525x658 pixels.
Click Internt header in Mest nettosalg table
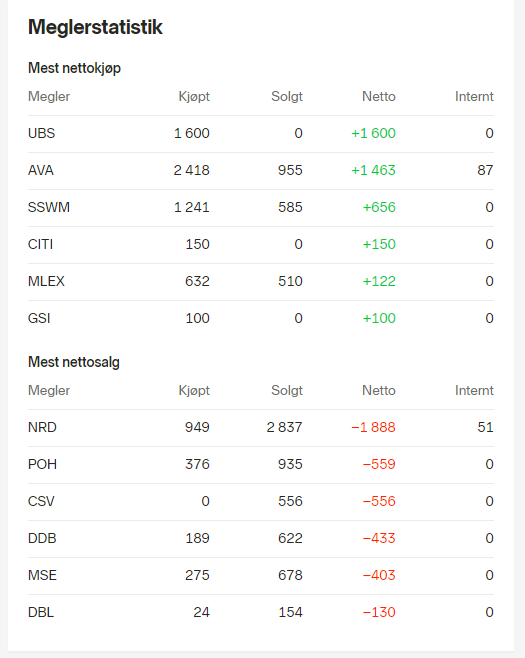click(x=474, y=391)
